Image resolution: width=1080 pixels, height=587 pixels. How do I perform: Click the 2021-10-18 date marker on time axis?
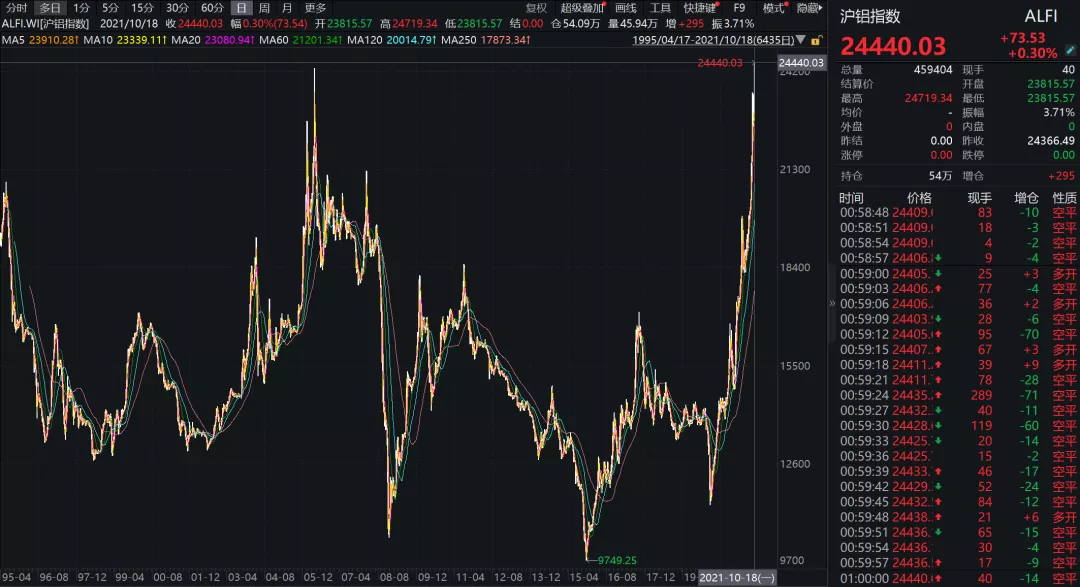pos(737,578)
